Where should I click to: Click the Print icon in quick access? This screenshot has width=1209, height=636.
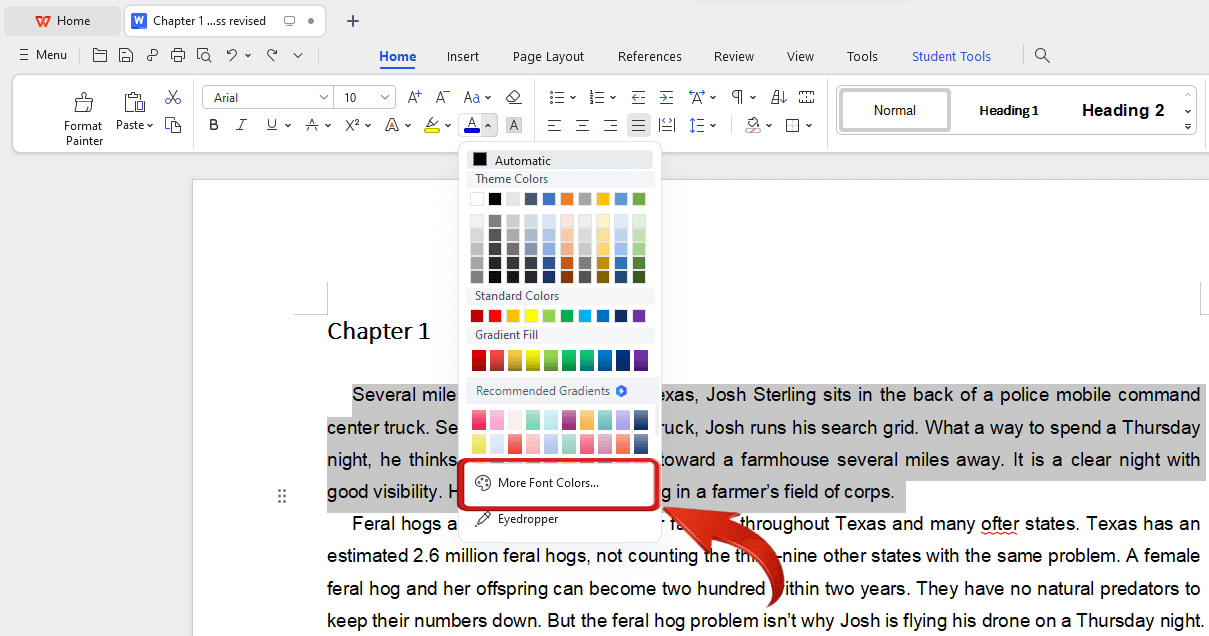coord(178,55)
